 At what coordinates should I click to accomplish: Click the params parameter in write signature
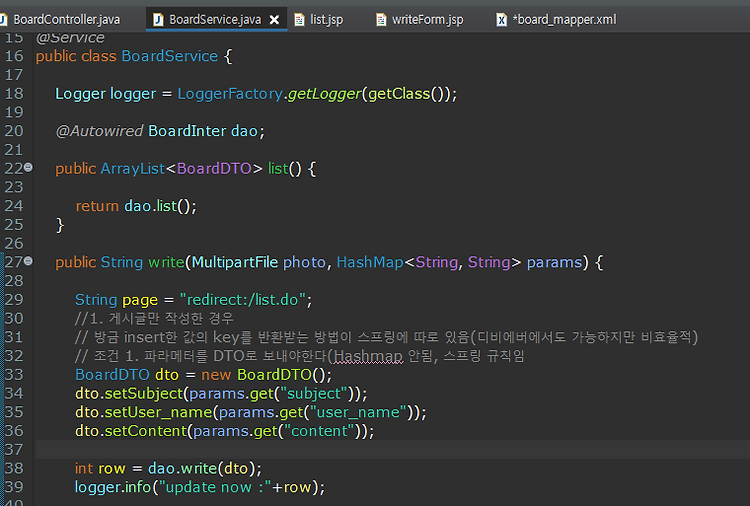click(x=554, y=262)
